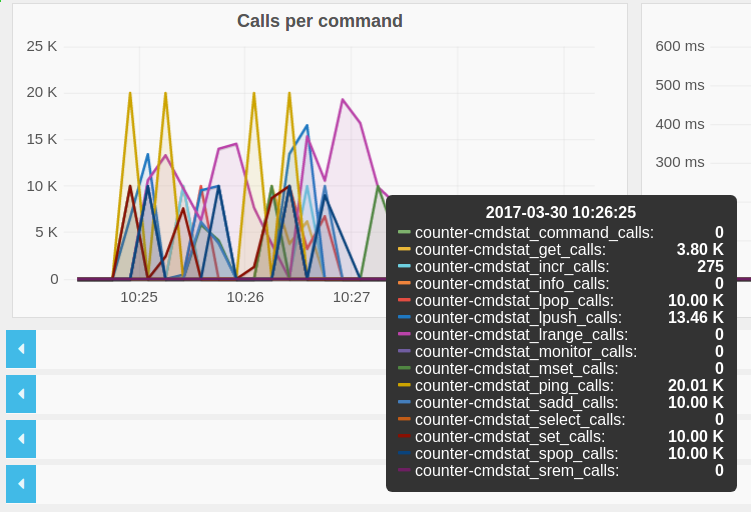Click counter-cmdstat_lpop_calls label in tooltip
751x512 pixels.
coord(514,301)
